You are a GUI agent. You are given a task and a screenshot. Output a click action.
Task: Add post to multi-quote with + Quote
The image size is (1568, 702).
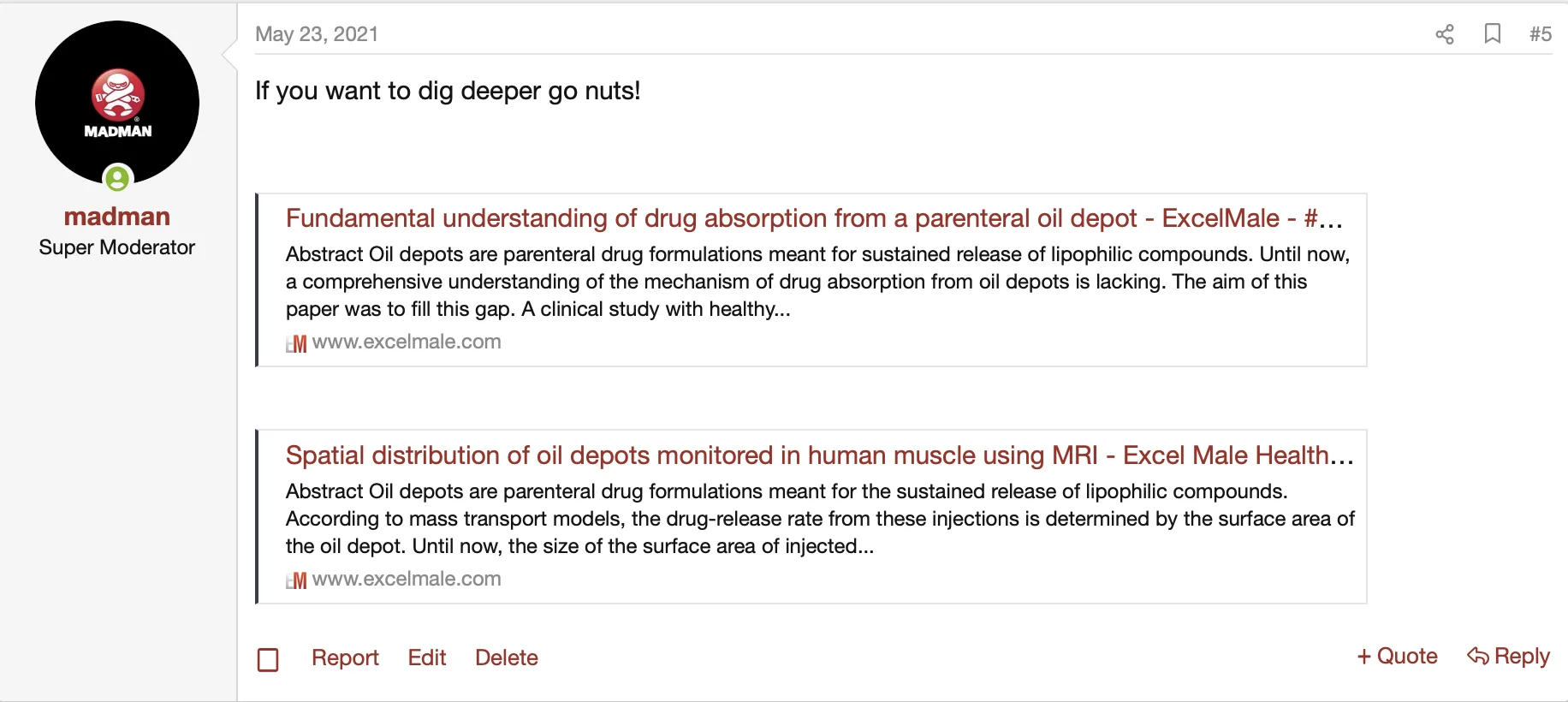tap(1397, 657)
